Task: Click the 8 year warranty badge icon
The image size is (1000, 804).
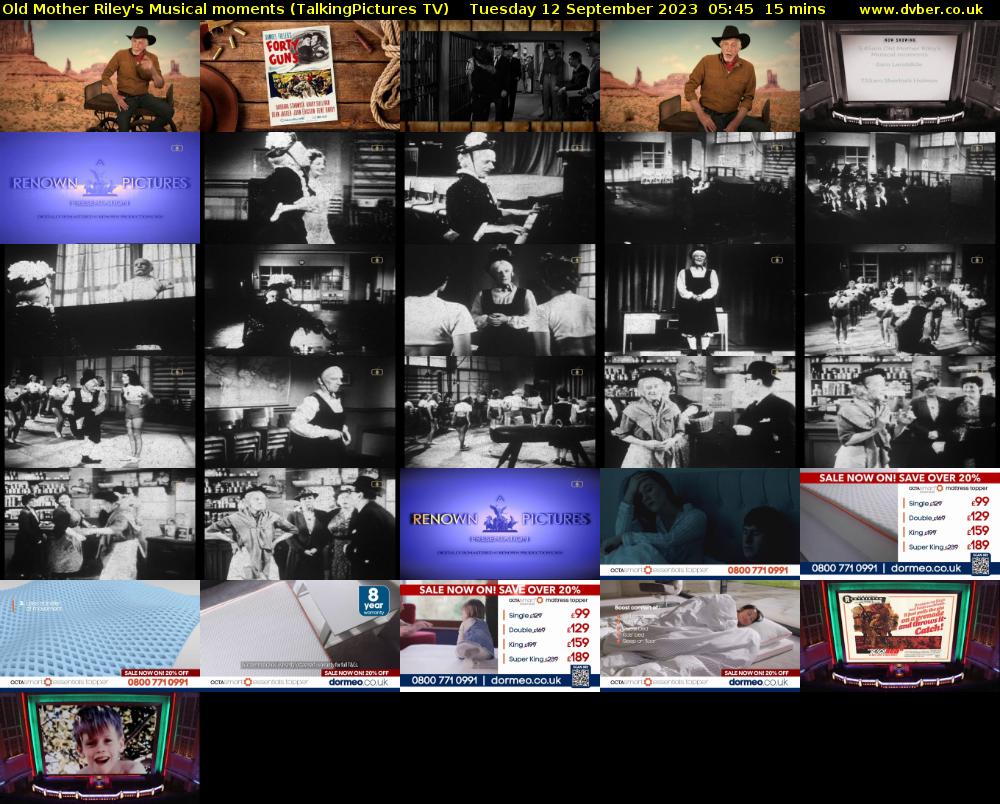Action: [374, 601]
